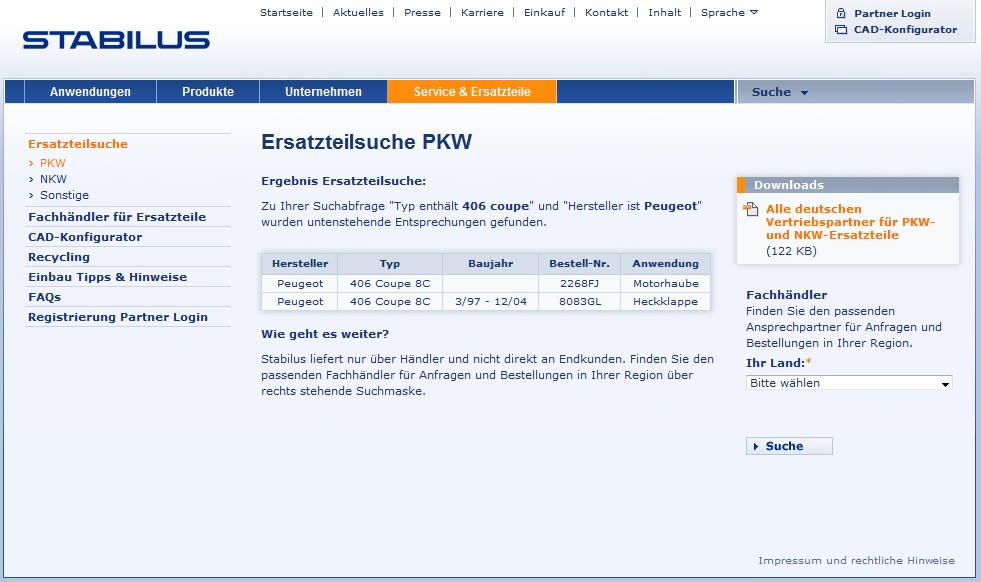Expand the Suche dropdown in navigation bar
Screen dimensions: 981x582
pos(780,92)
